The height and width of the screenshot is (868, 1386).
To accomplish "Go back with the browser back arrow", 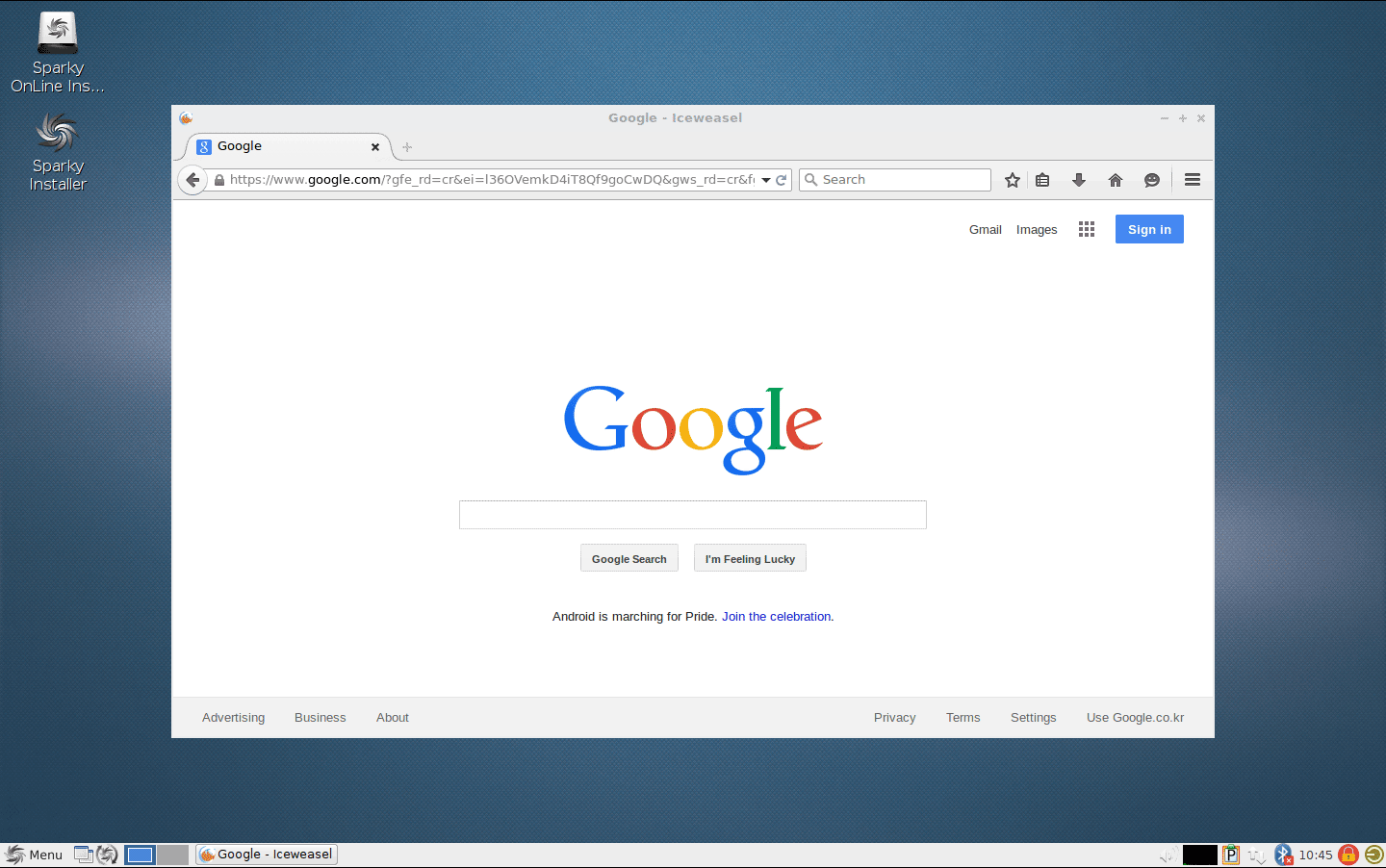I will [192, 179].
